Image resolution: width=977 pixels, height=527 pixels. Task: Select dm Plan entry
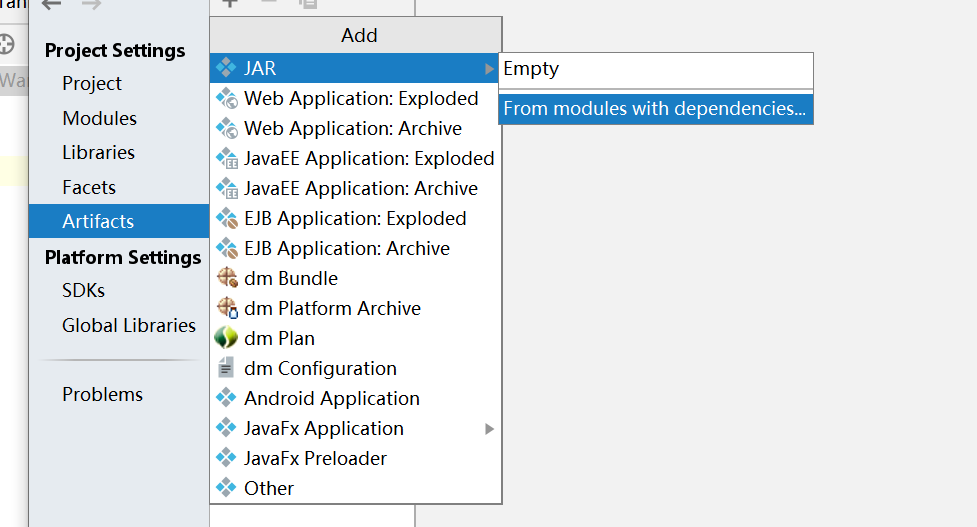(x=355, y=338)
